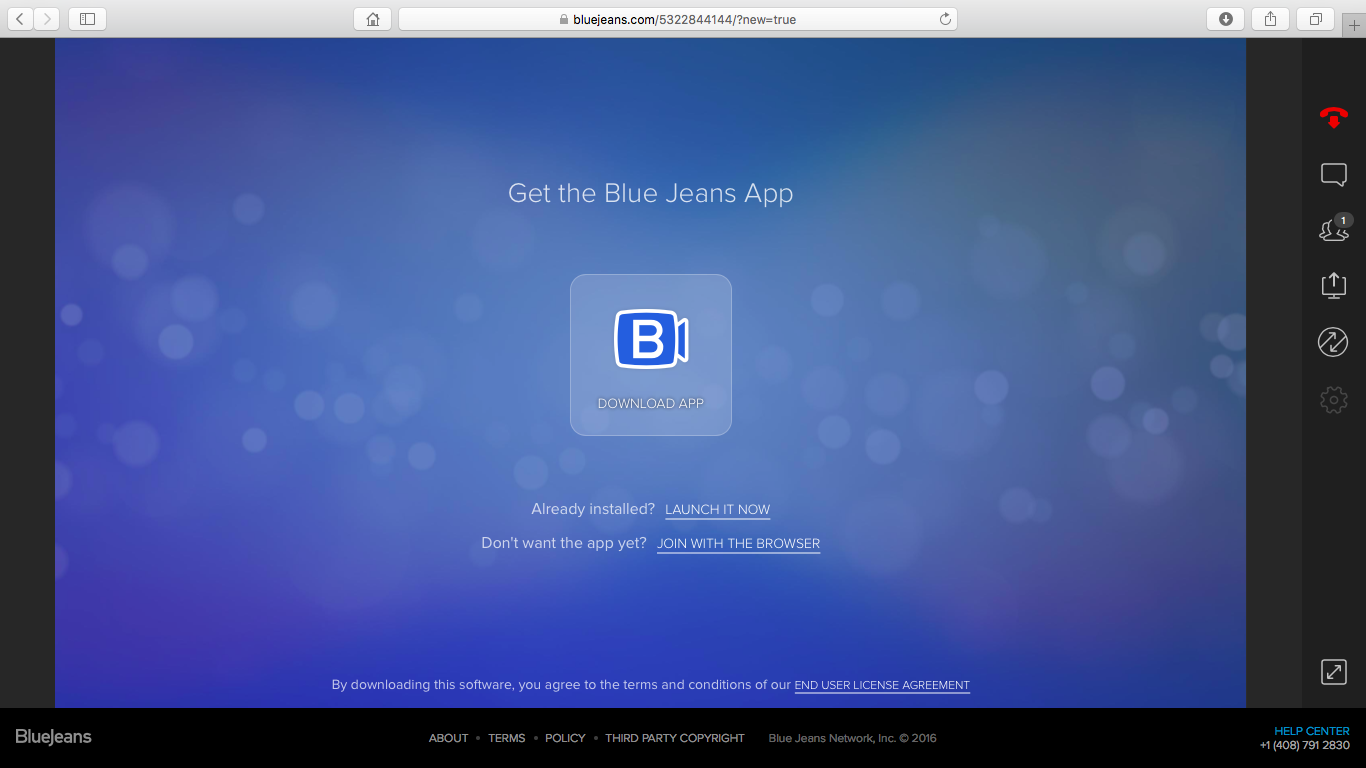
Task: Click the Launch It Now link
Action: 718,510
